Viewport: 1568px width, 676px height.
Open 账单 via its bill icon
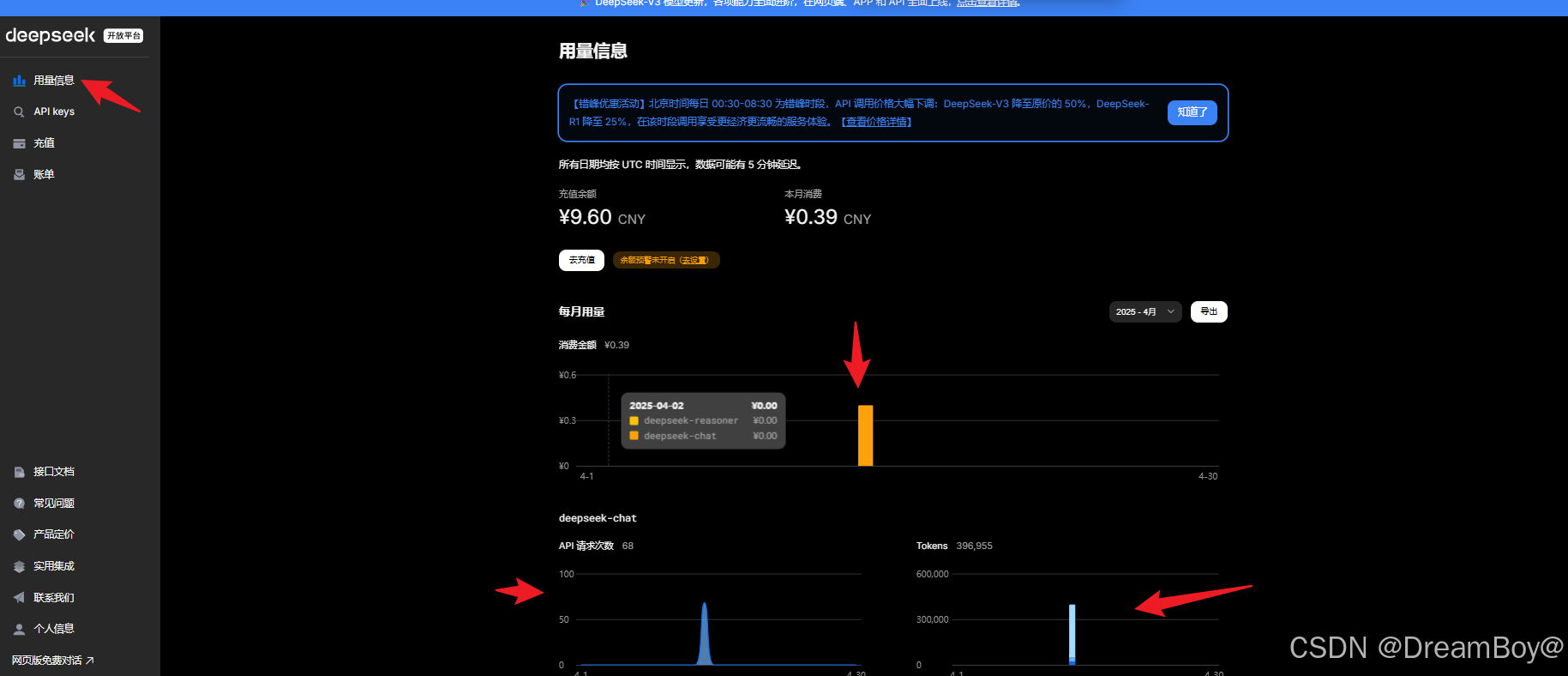[x=19, y=174]
